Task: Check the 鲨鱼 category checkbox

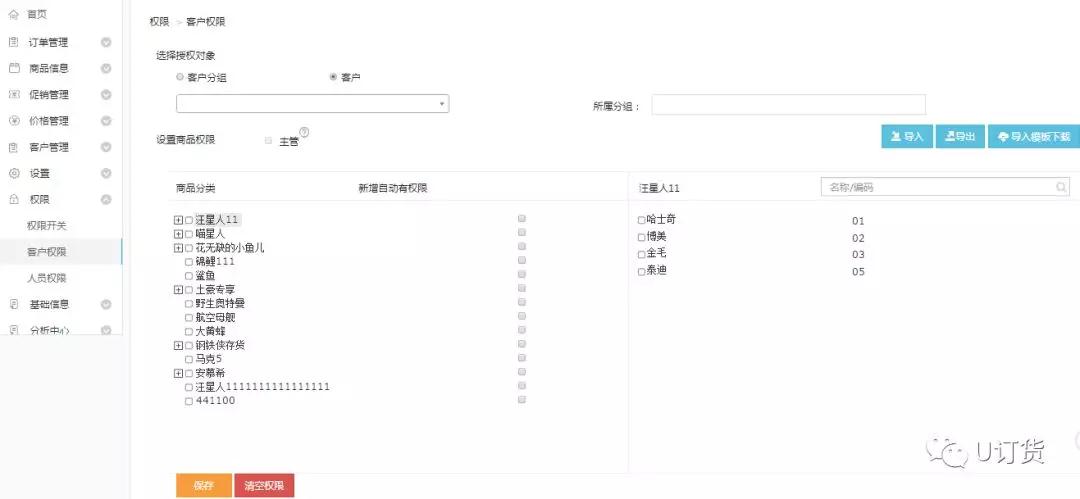Action: [x=189, y=276]
